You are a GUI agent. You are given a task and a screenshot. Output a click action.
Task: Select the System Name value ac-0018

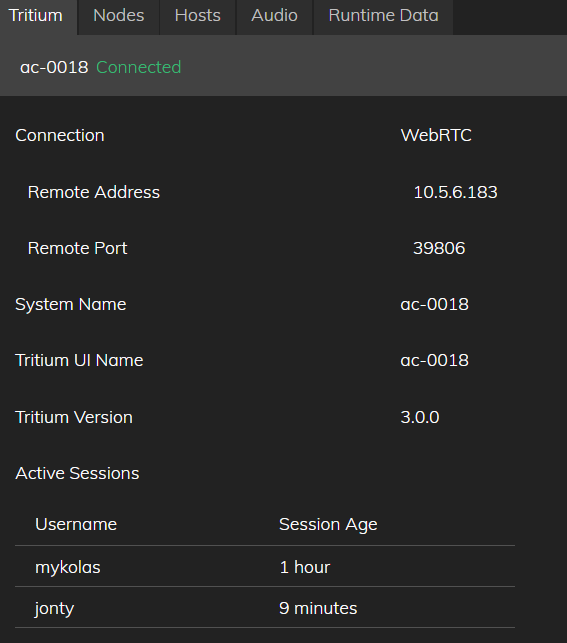click(x=435, y=304)
